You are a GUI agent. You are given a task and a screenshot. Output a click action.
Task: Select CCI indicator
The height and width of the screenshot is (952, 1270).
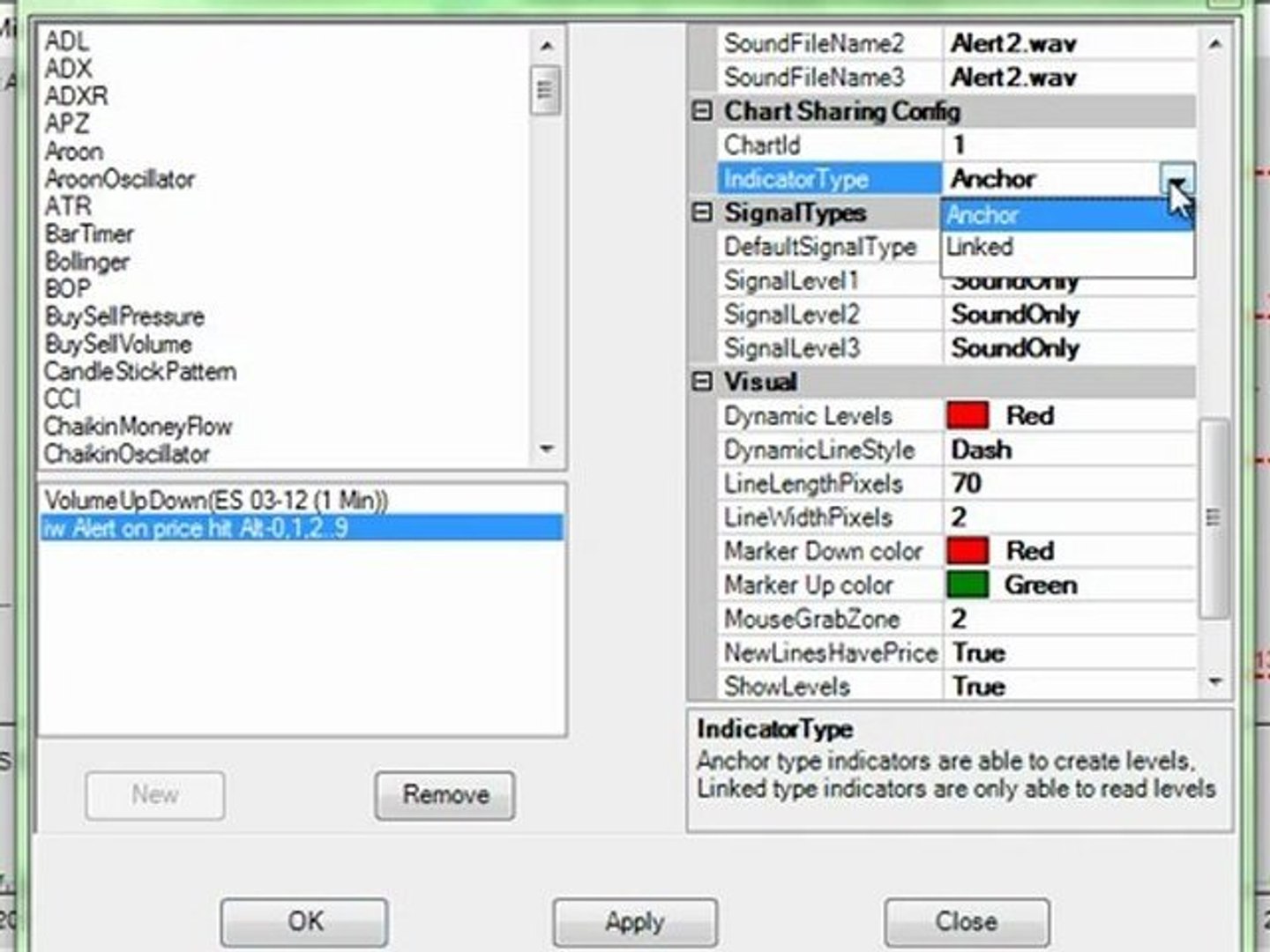pyautogui.click(x=63, y=398)
